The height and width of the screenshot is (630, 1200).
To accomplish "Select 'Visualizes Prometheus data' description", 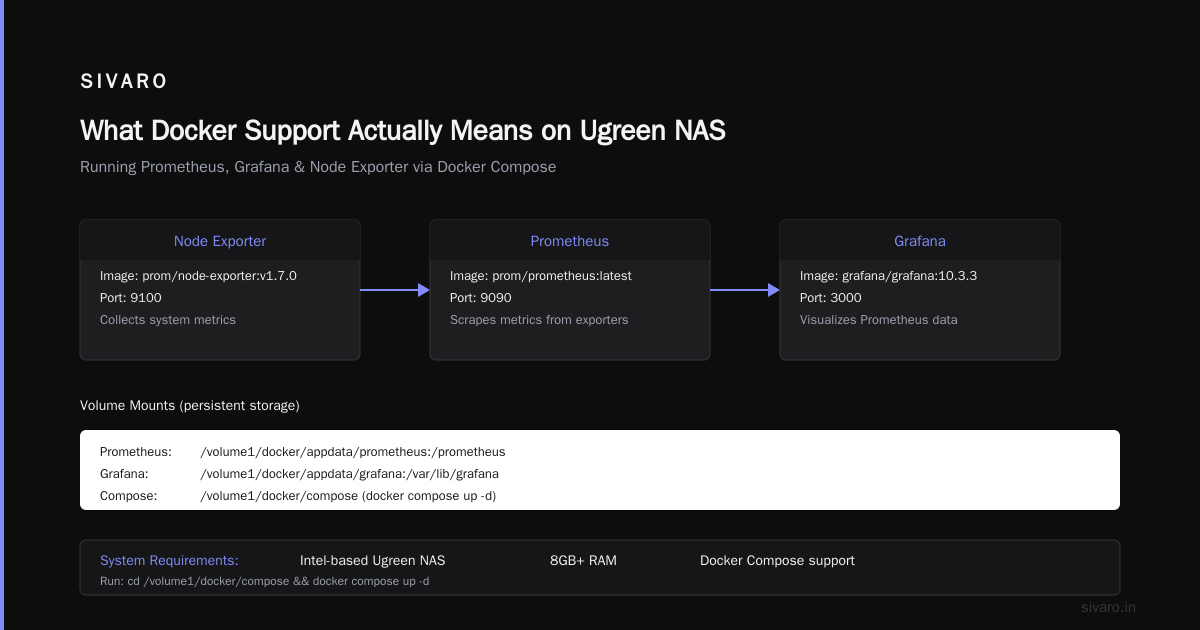I will coord(879,320).
